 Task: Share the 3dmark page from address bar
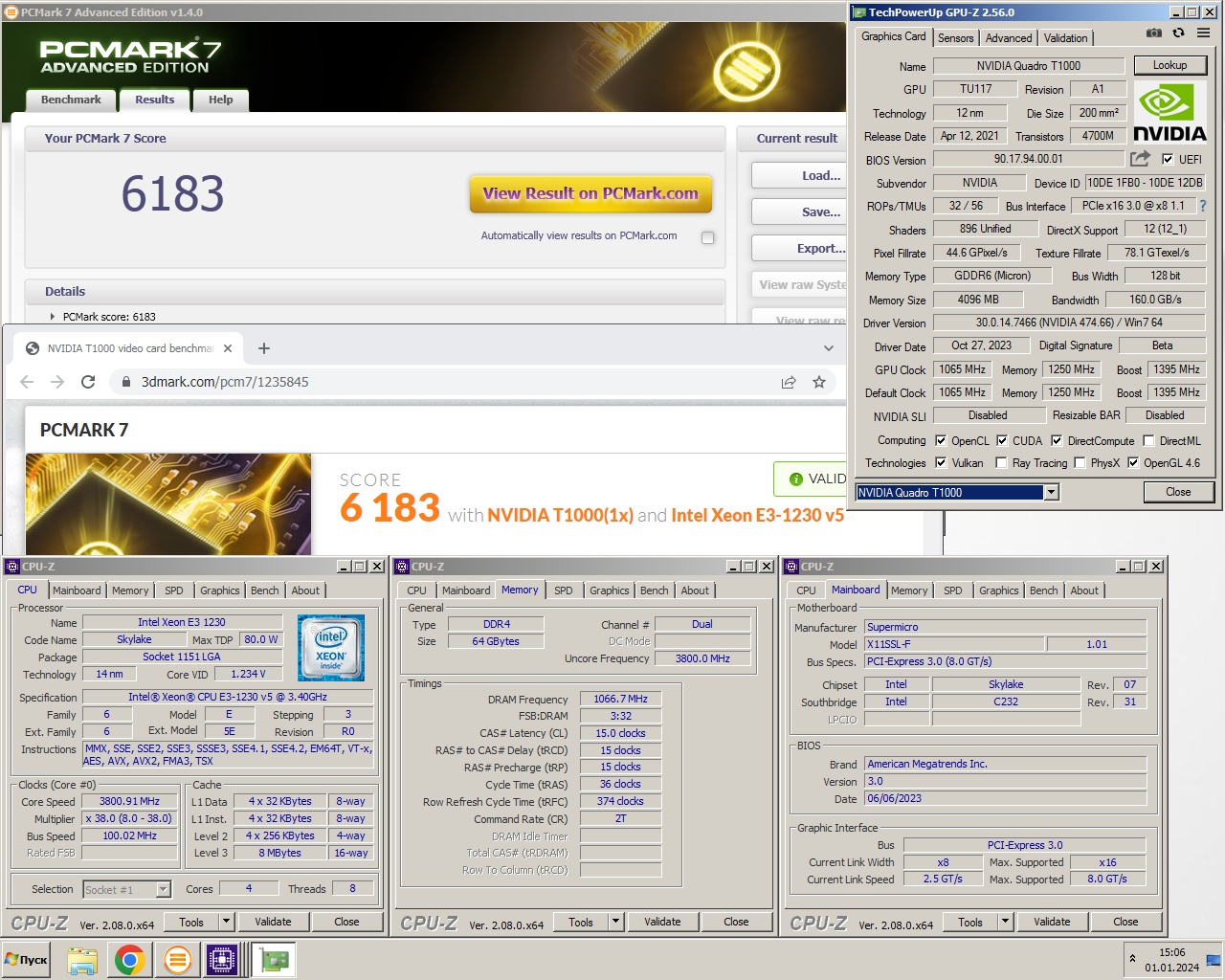point(789,382)
